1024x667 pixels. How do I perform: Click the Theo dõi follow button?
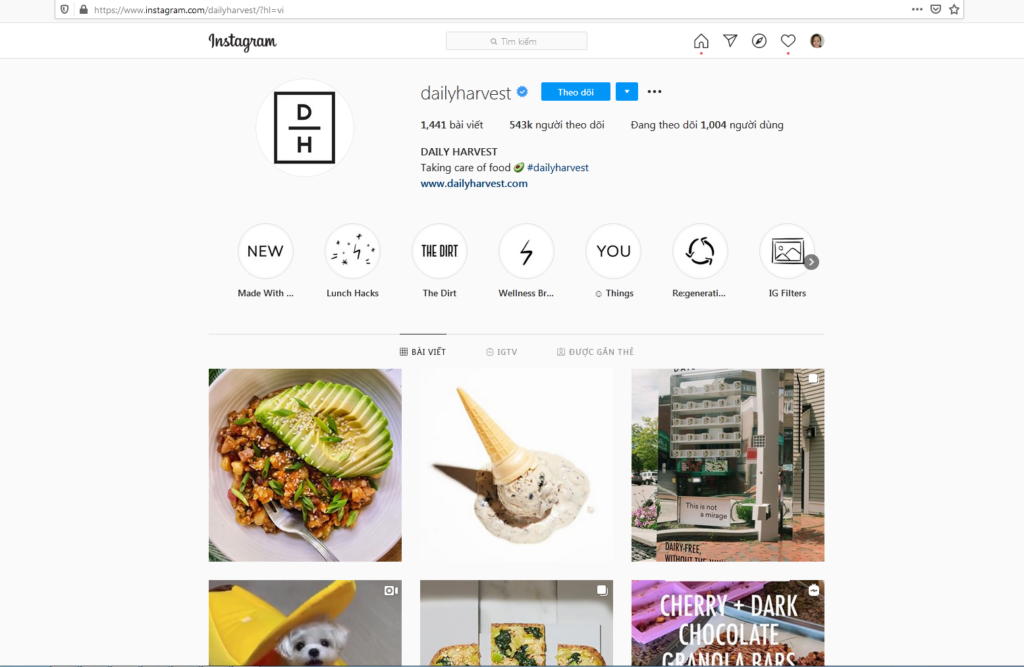(x=575, y=91)
